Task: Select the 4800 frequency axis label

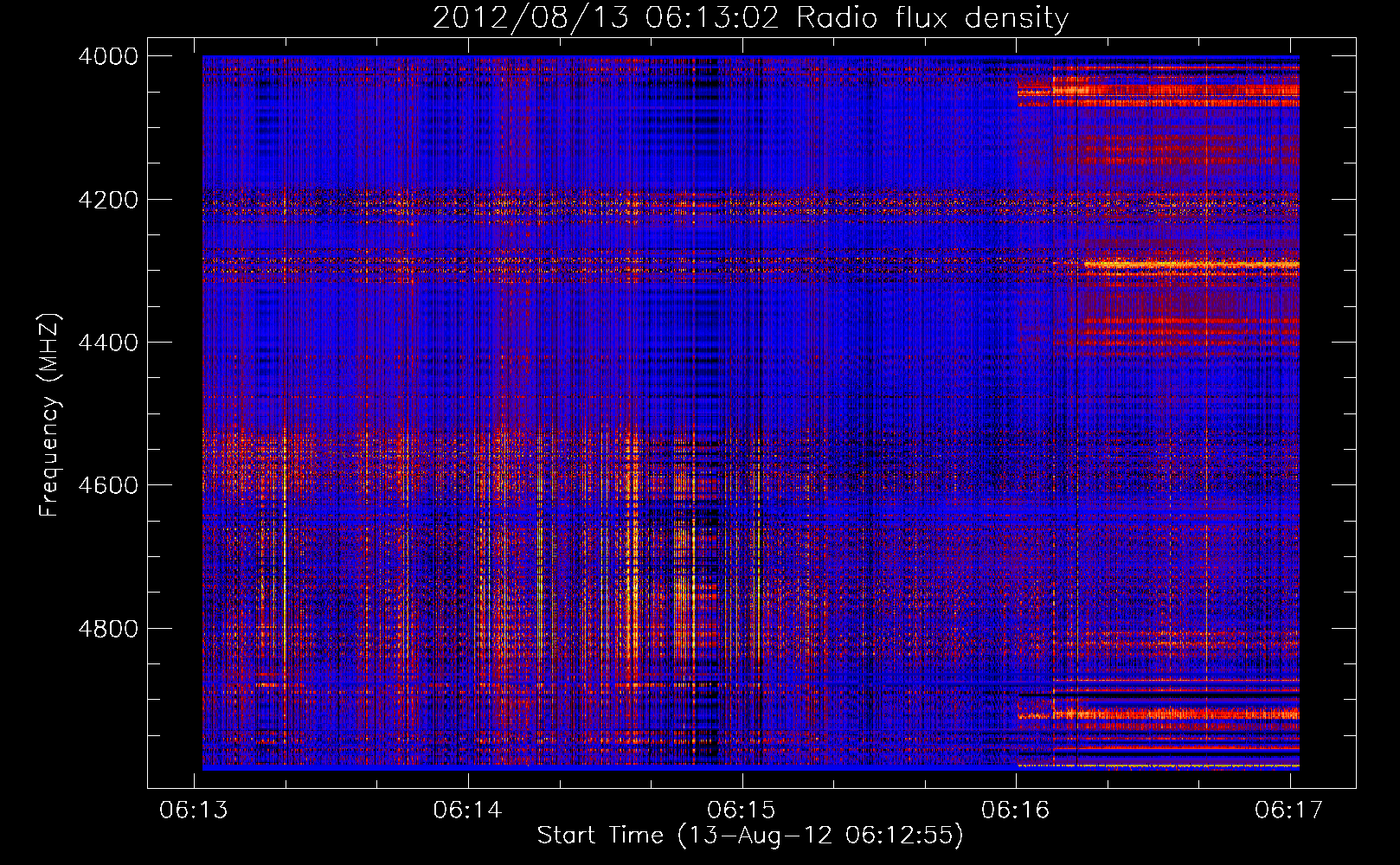Action: (108, 629)
